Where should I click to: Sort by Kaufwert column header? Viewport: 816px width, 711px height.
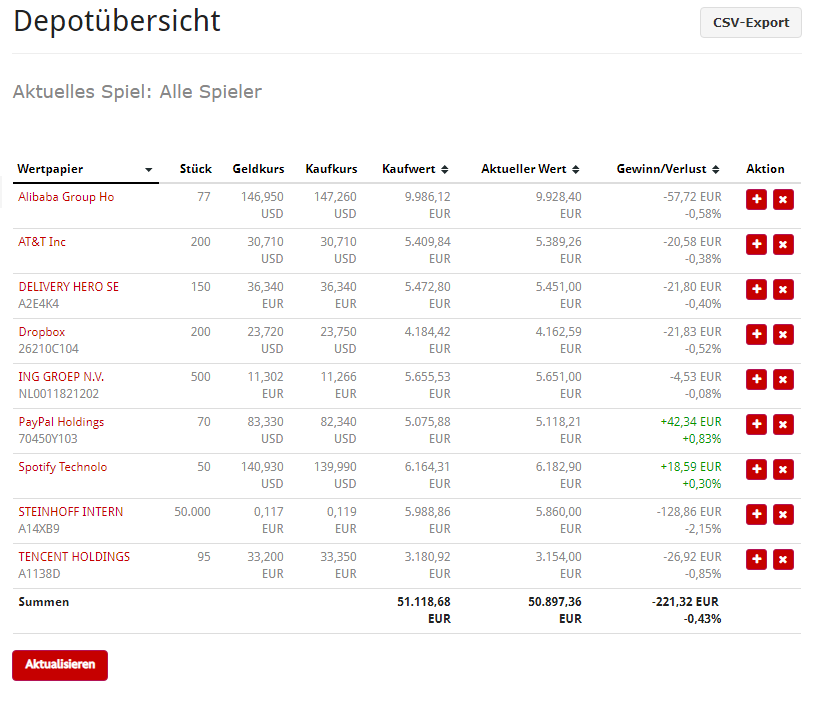pyautogui.click(x=415, y=169)
